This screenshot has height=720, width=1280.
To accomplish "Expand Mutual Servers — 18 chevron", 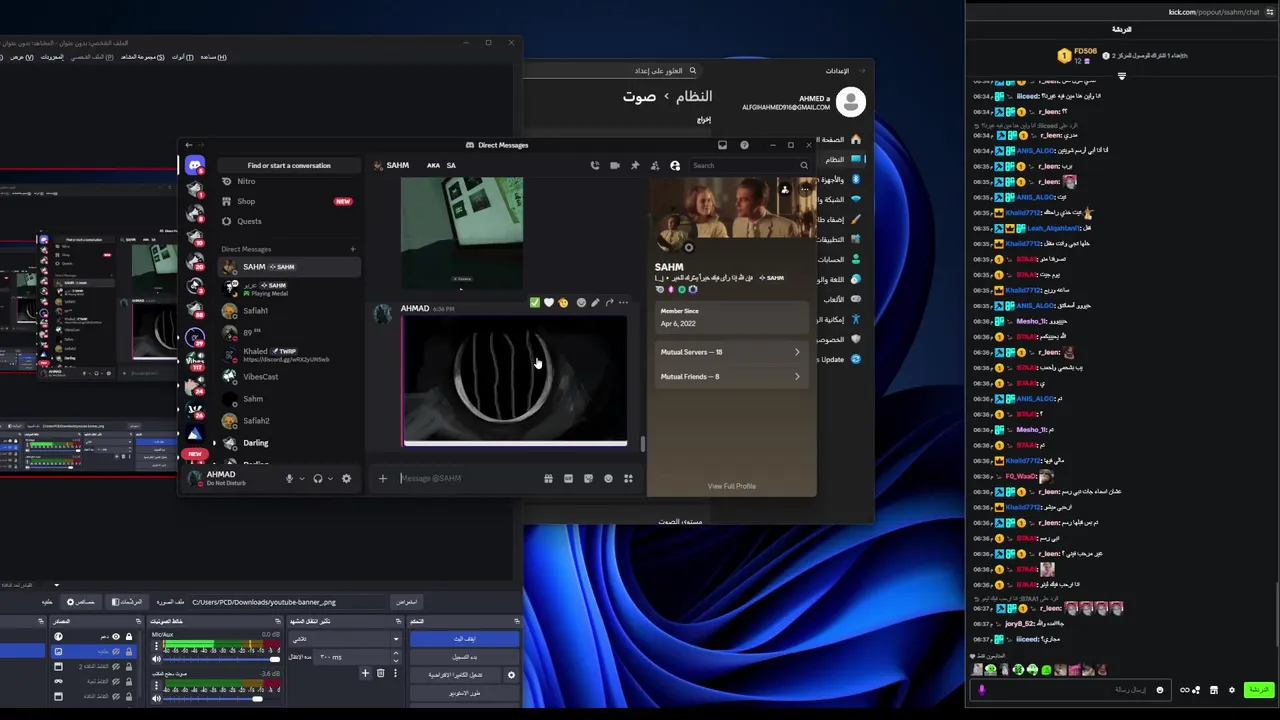I will pos(797,352).
